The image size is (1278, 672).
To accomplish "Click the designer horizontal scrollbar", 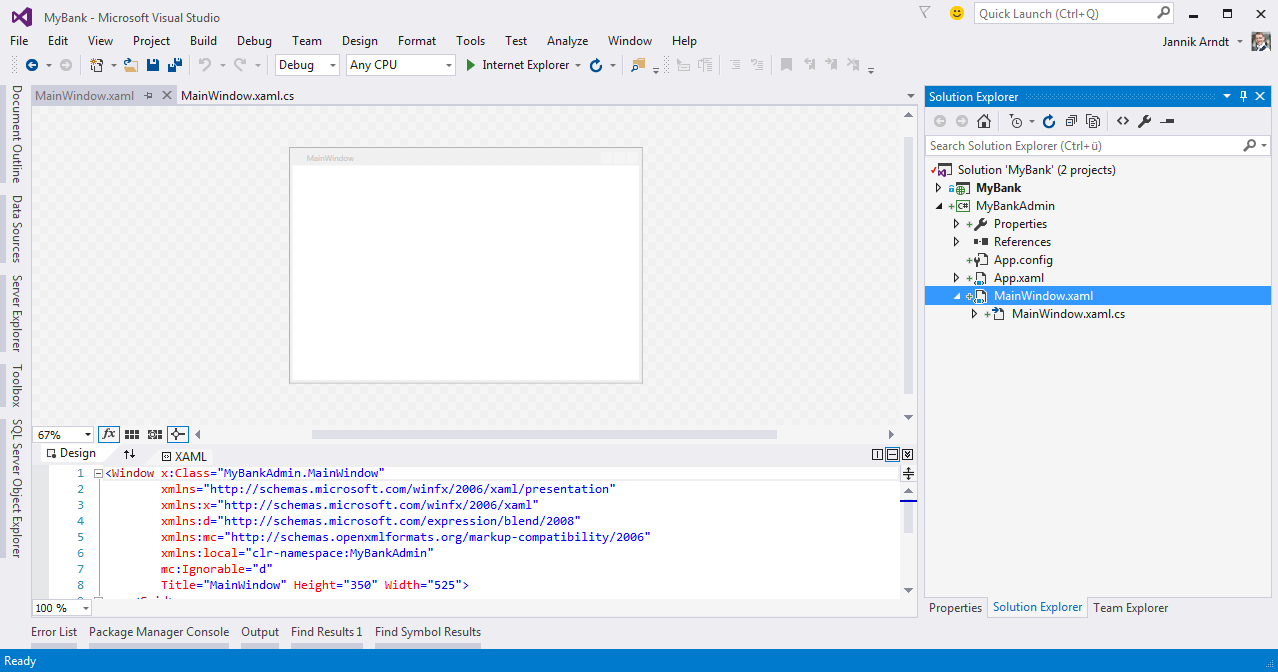I will coord(544,435).
